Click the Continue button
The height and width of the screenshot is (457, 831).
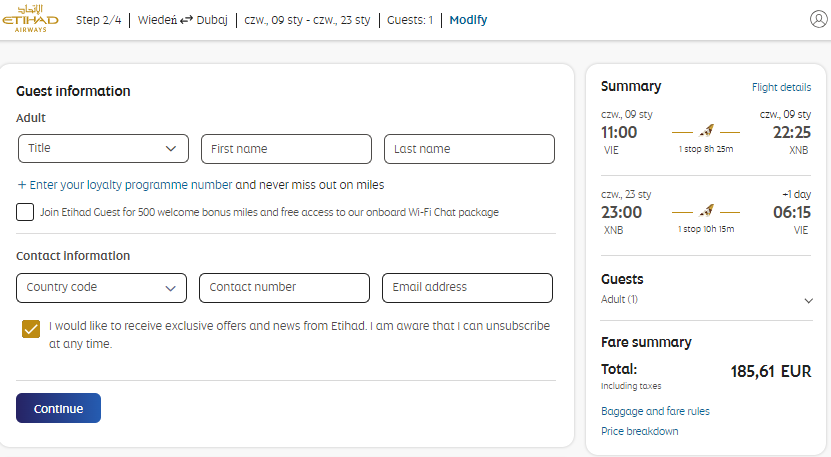(58, 408)
